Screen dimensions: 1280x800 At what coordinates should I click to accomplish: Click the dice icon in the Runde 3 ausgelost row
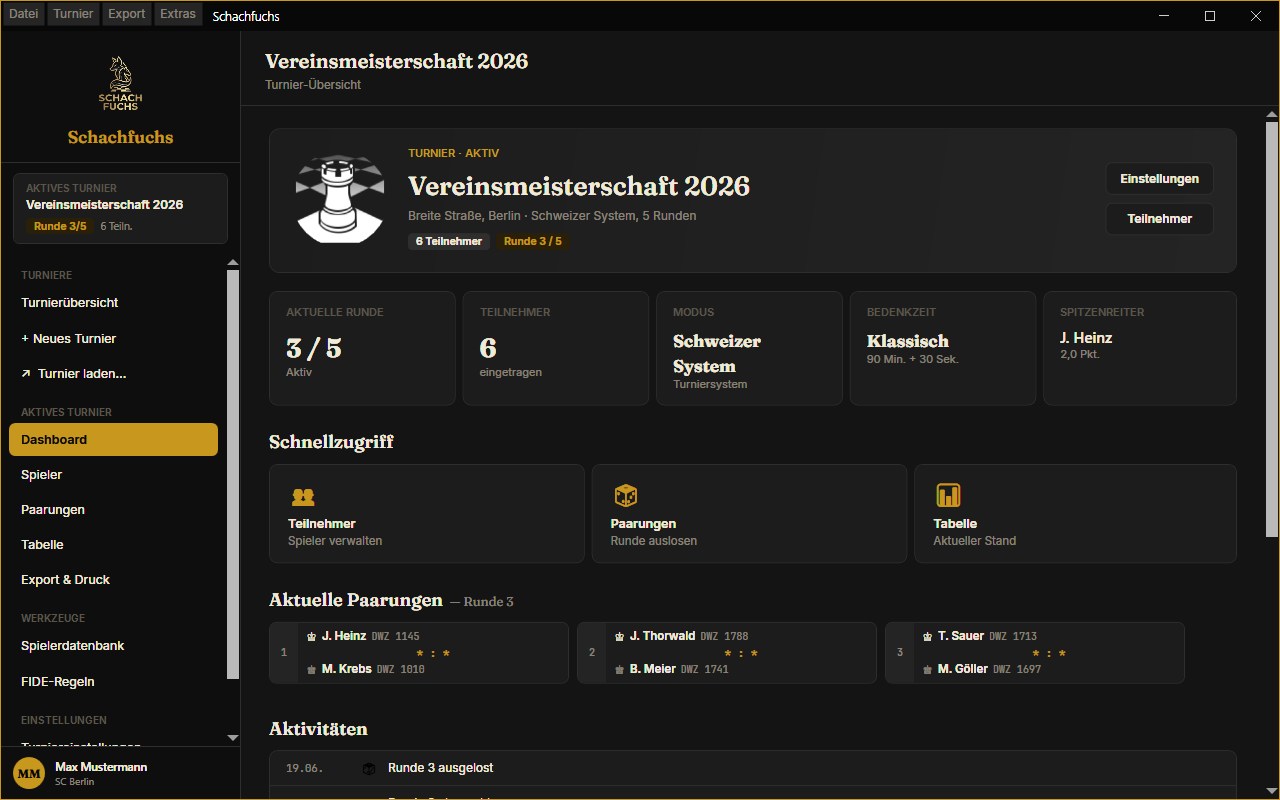pyautogui.click(x=368, y=768)
